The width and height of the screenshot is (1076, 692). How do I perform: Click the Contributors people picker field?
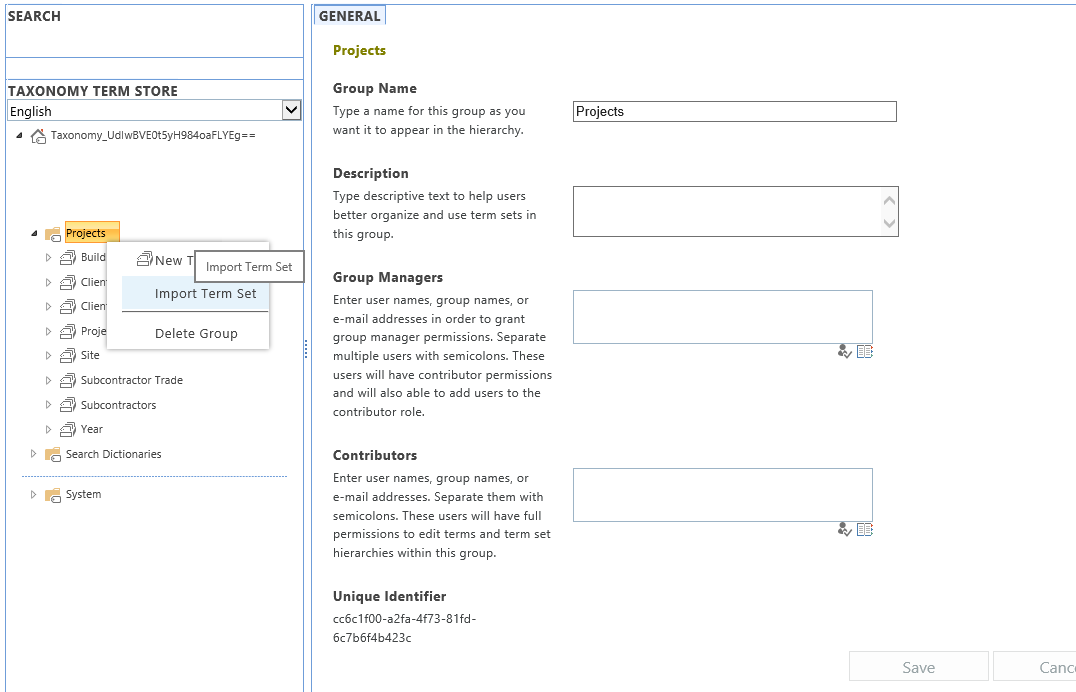pyautogui.click(x=723, y=495)
